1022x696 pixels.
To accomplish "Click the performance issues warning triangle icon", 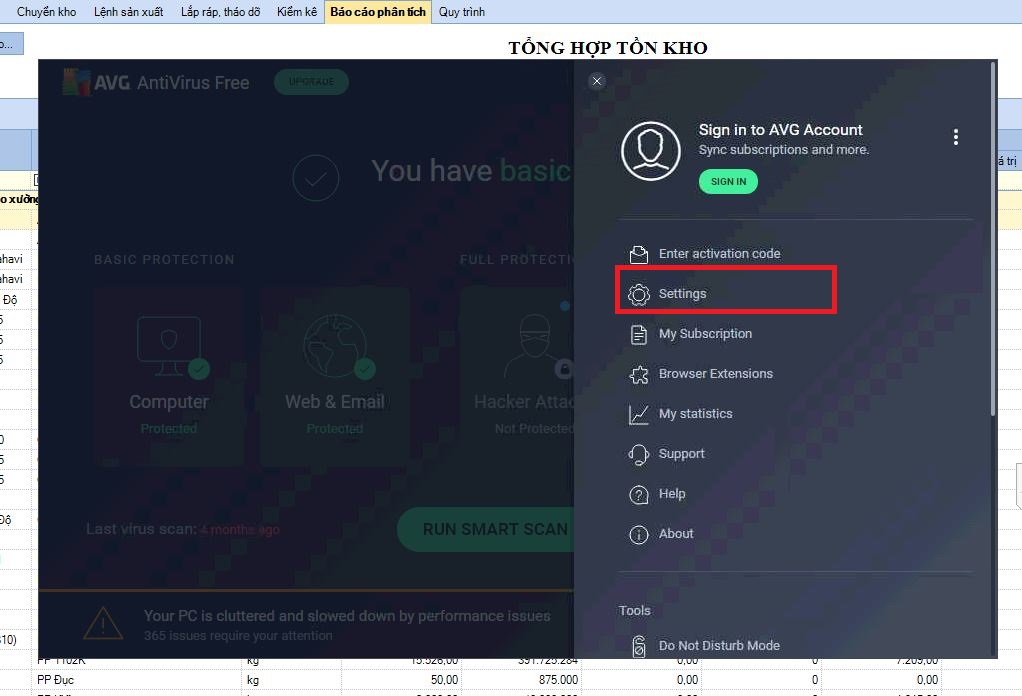I will (104, 624).
